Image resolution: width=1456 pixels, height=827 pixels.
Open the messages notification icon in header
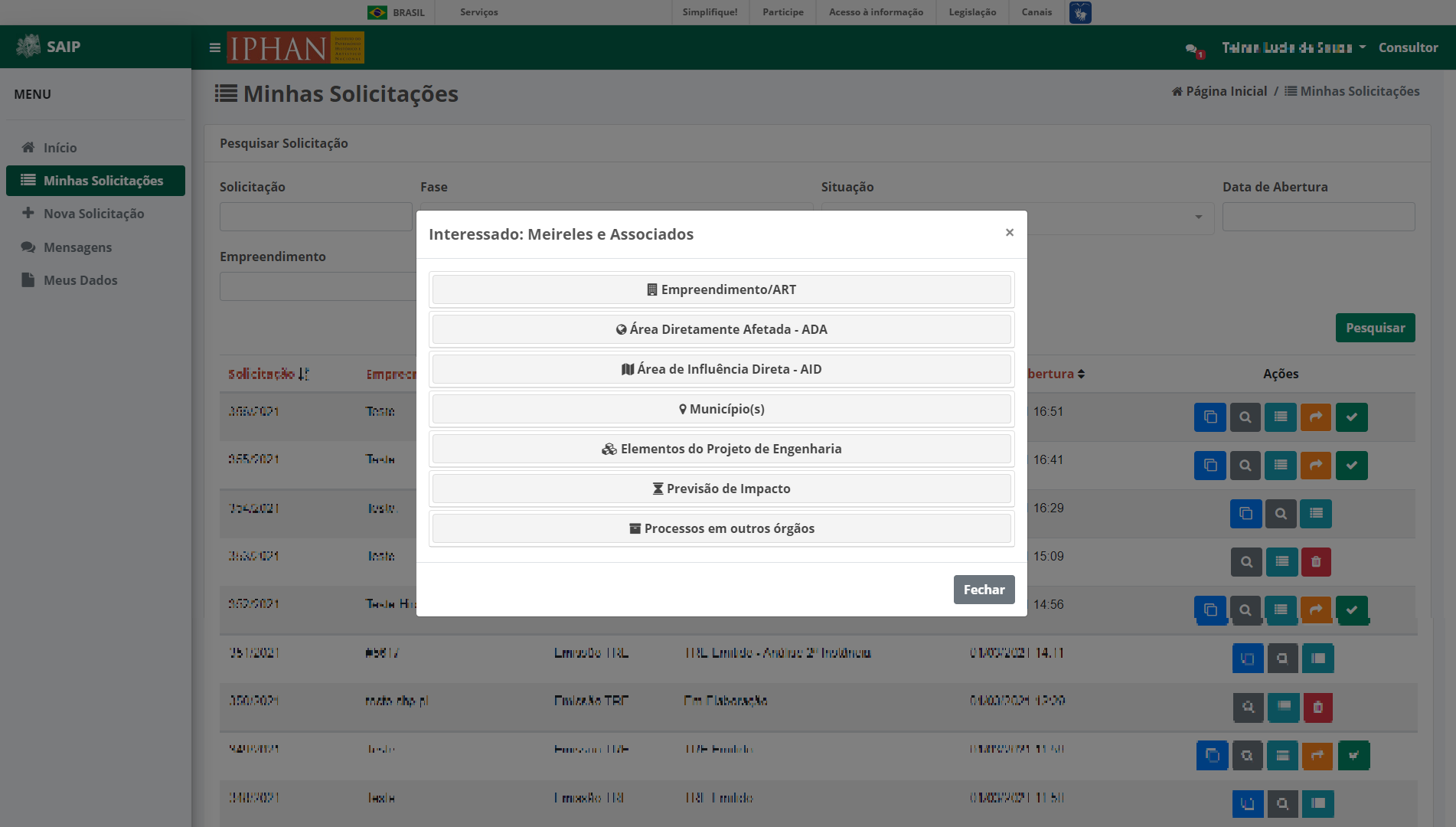[1194, 49]
